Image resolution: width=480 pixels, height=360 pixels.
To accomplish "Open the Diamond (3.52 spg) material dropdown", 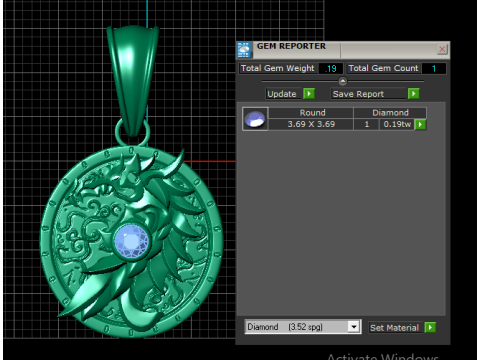I will 303,327.
